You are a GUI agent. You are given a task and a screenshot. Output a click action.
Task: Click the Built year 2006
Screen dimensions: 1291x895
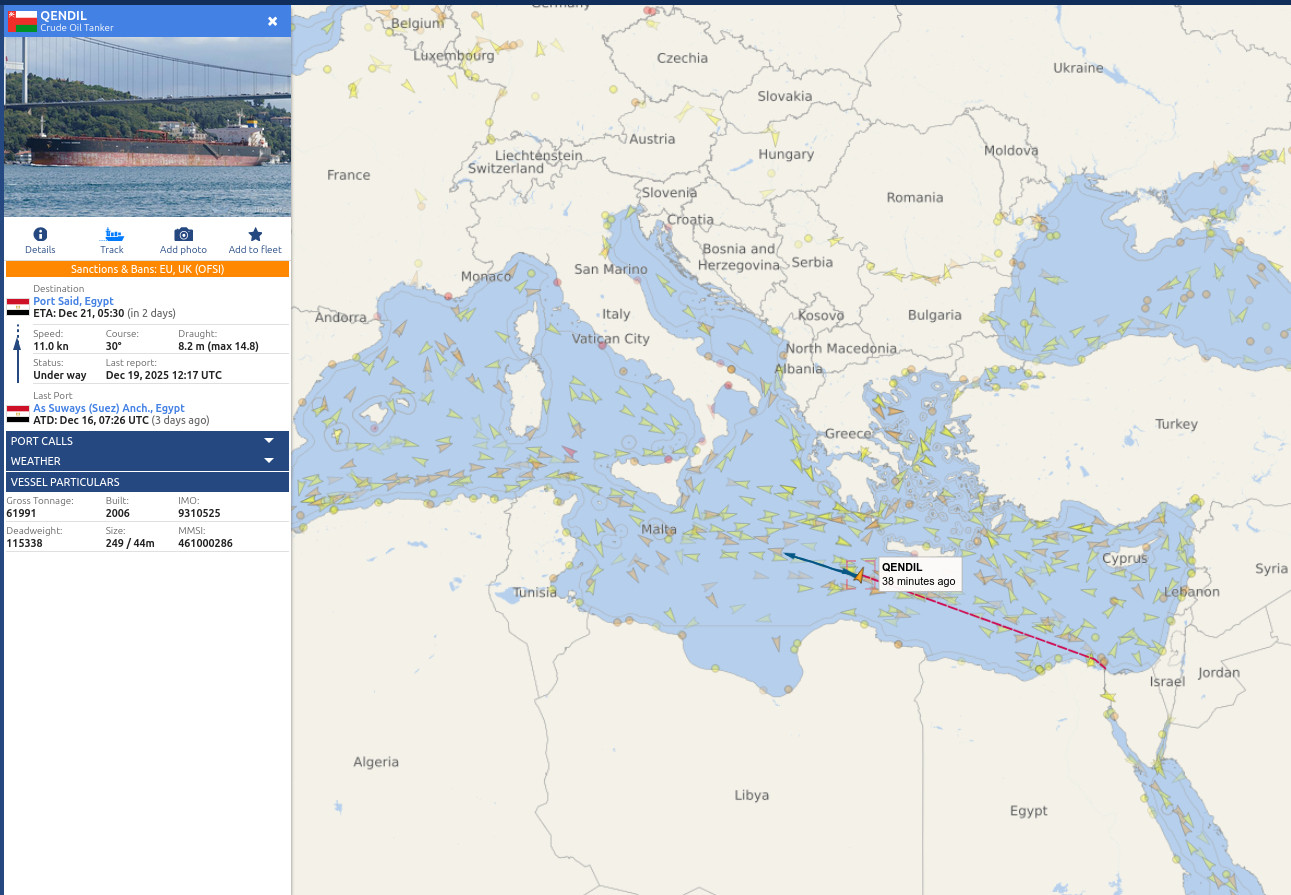click(118, 513)
